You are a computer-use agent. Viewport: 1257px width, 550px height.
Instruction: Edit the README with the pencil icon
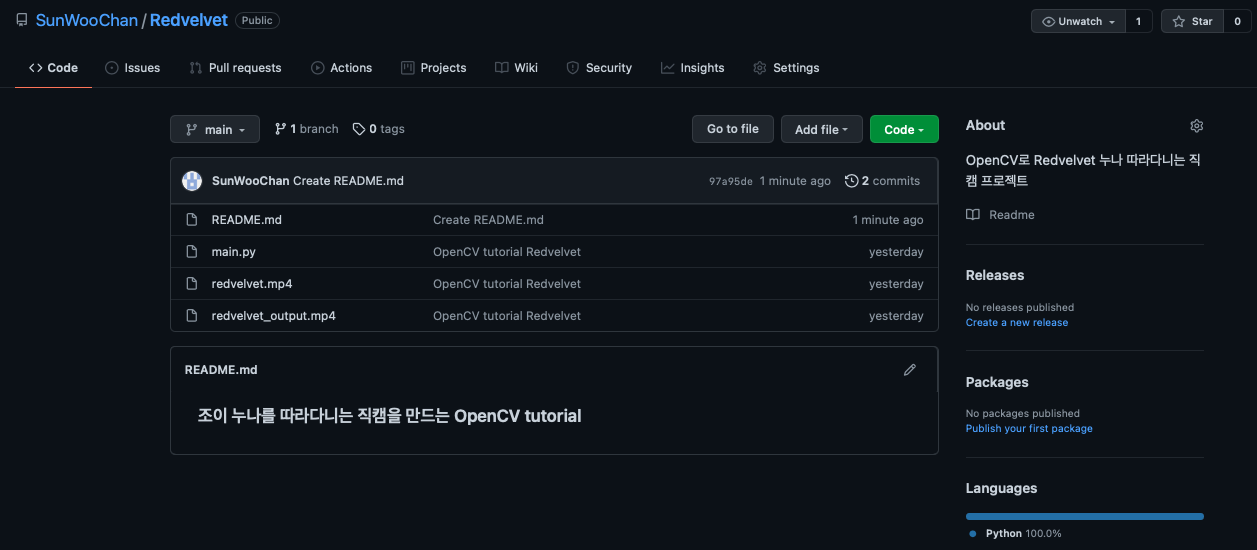click(910, 370)
